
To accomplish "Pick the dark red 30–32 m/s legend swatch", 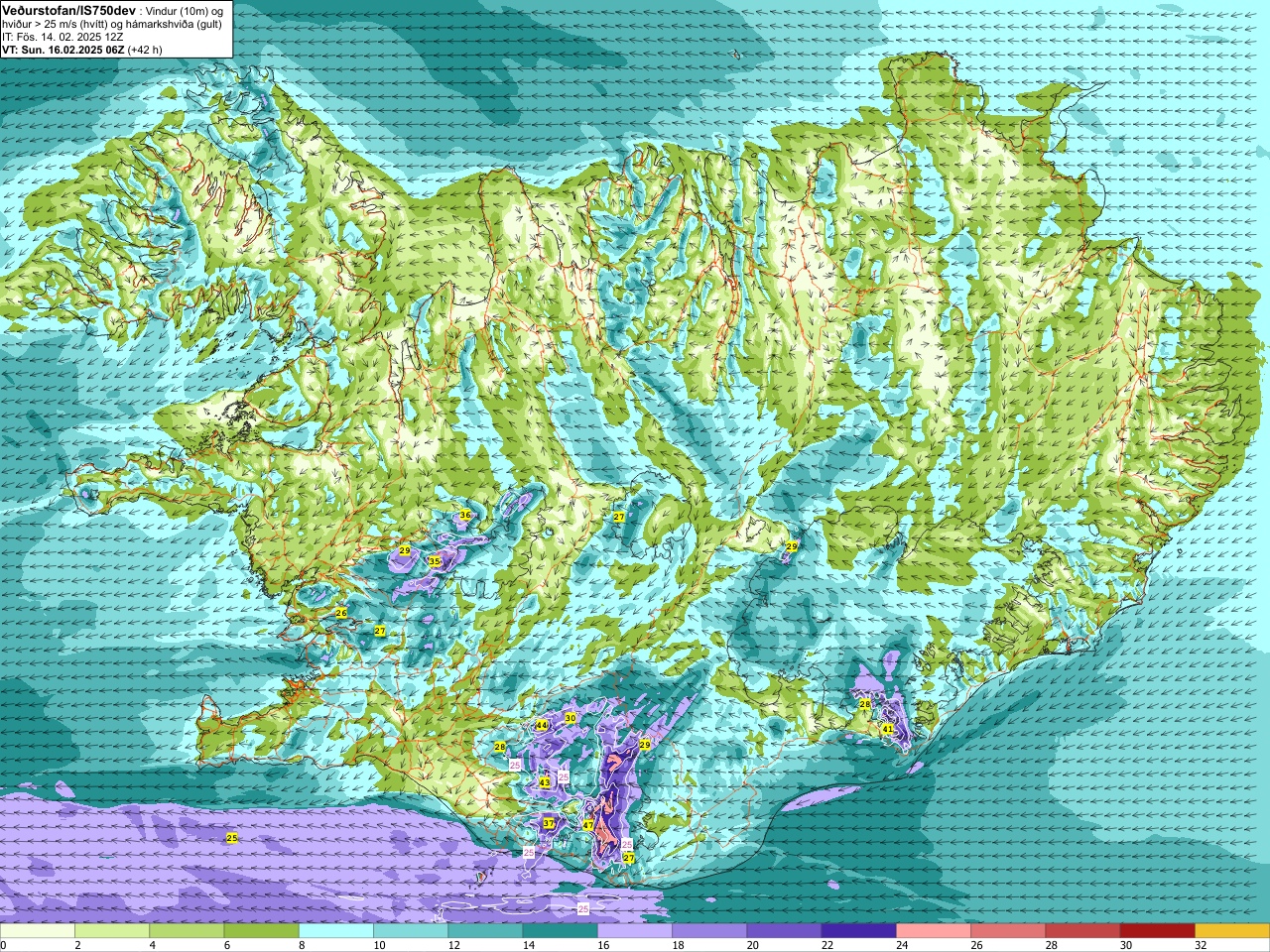I will (1157, 931).
